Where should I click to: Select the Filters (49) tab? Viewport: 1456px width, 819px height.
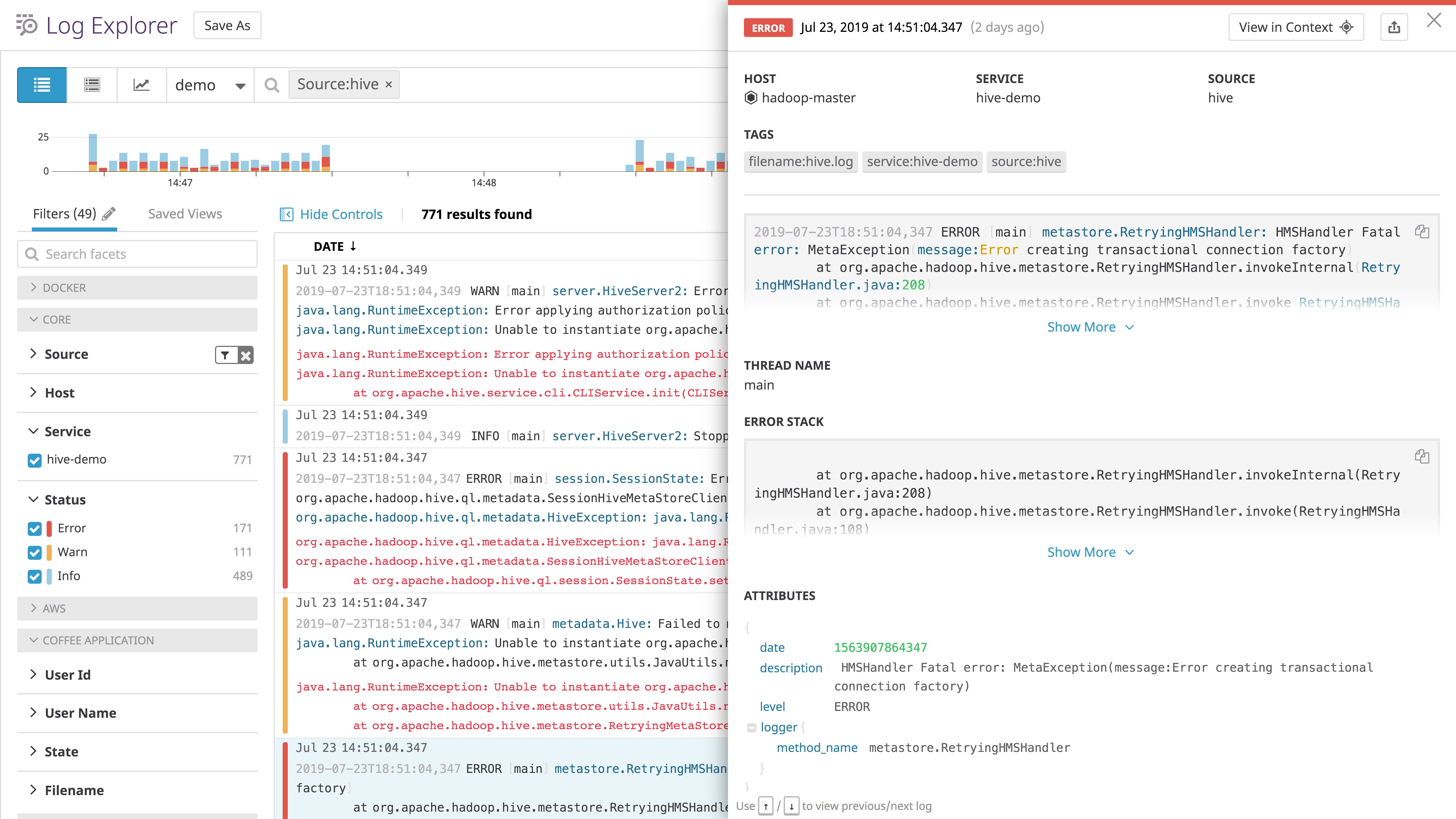click(x=65, y=214)
